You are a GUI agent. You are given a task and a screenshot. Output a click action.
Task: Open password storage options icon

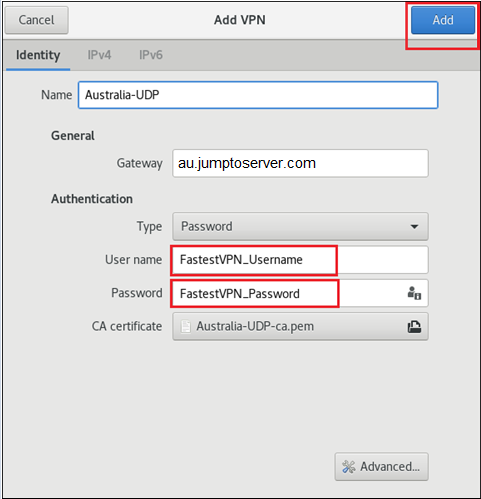click(x=414, y=293)
